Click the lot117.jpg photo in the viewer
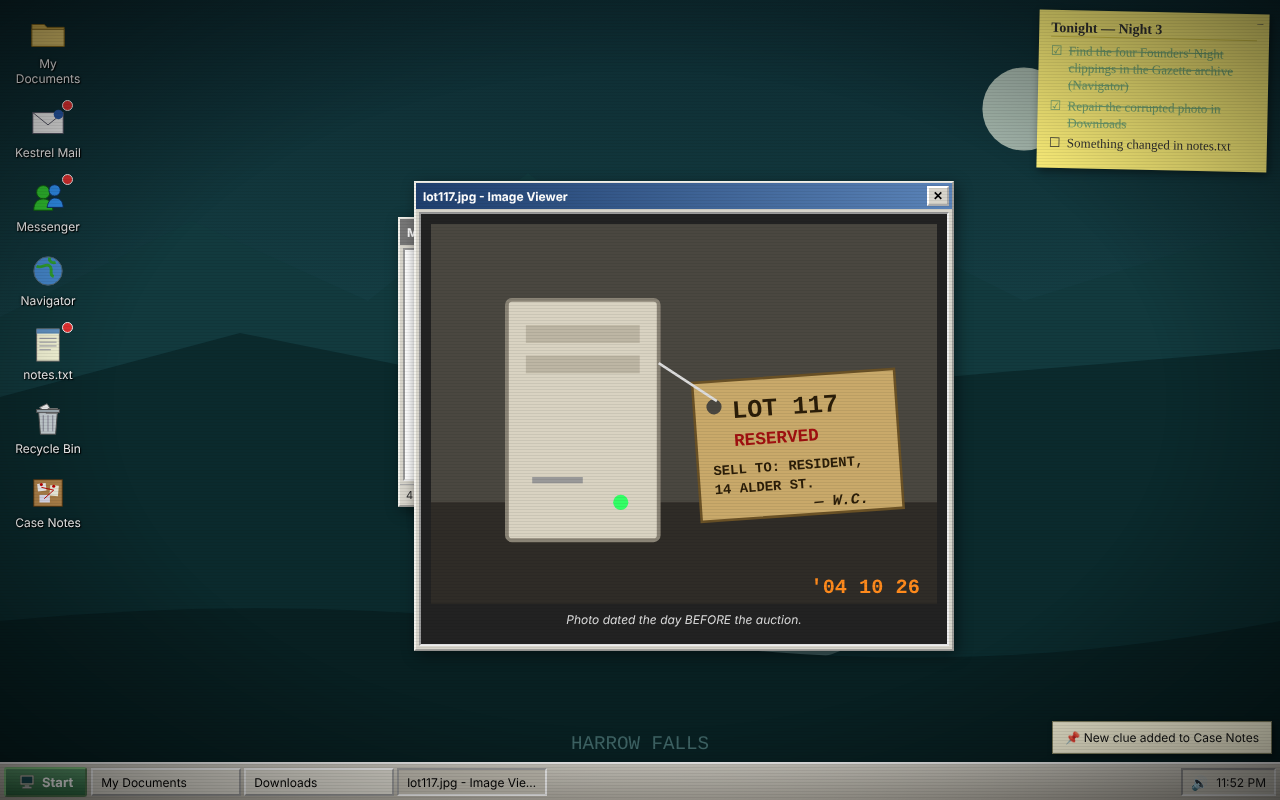1280x800 pixels. [684, 413]
